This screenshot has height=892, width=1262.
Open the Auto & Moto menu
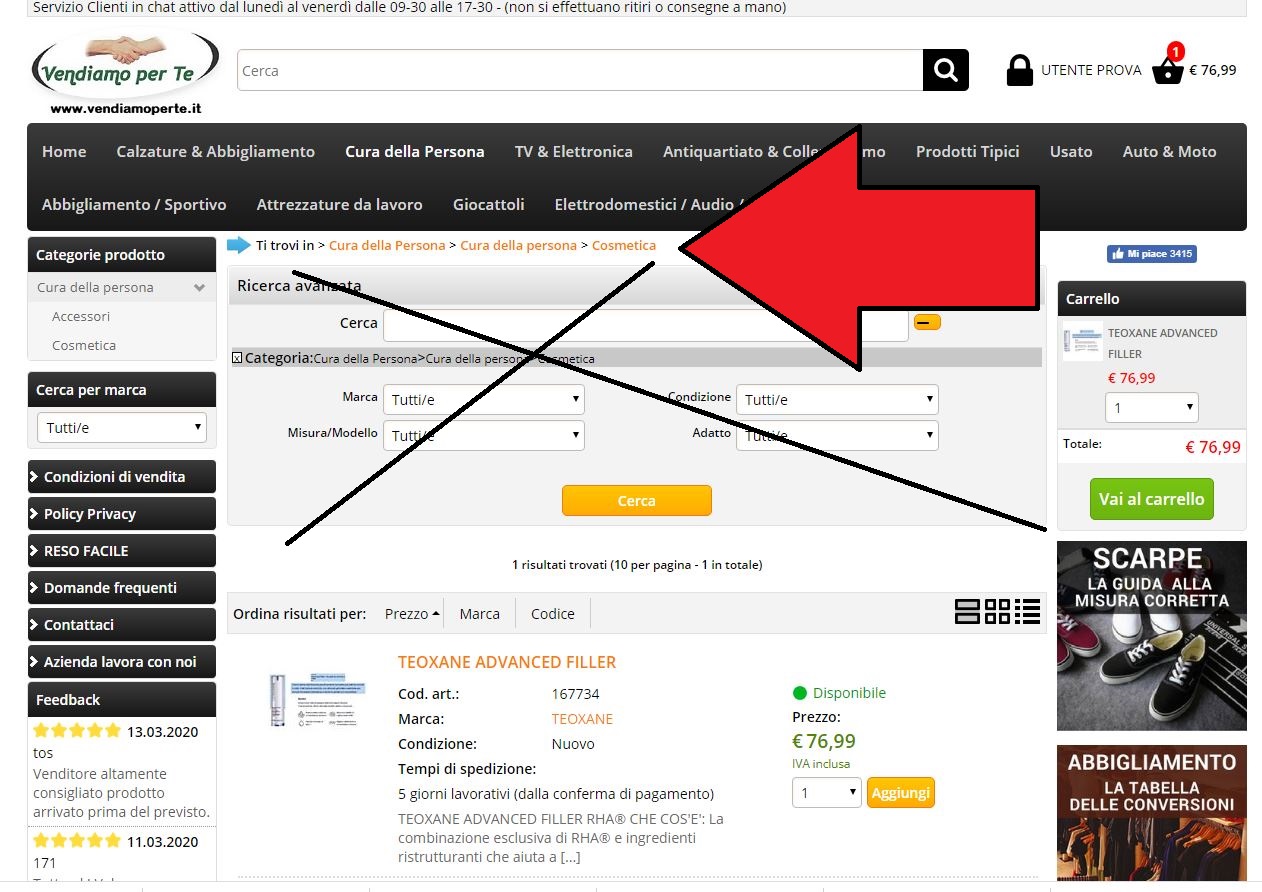(1169, 151)
